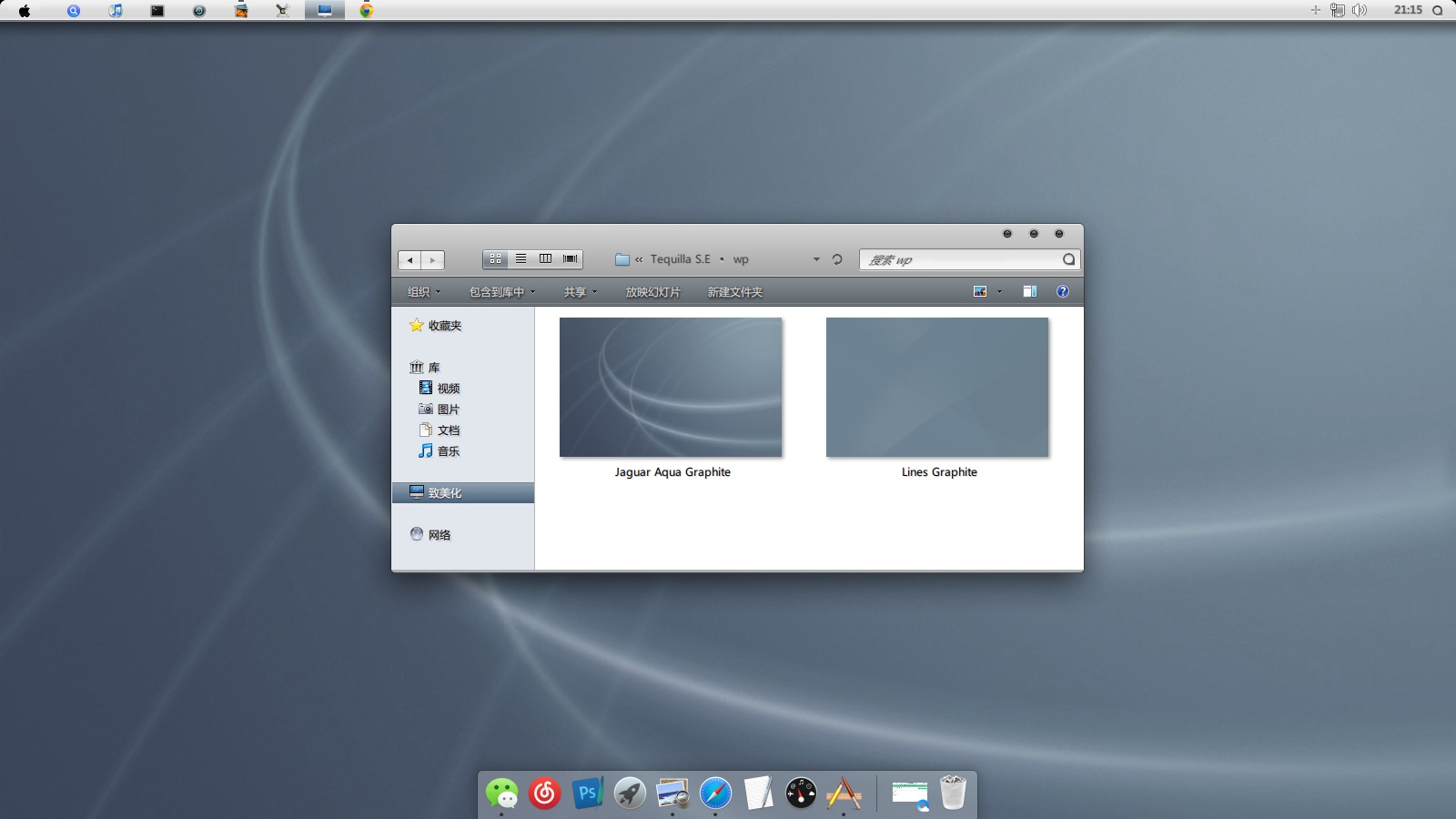This screenshot has width=1456, height=819.
Task: Open the pencil-and-ruler app in the dock
Action: [844, 794]
